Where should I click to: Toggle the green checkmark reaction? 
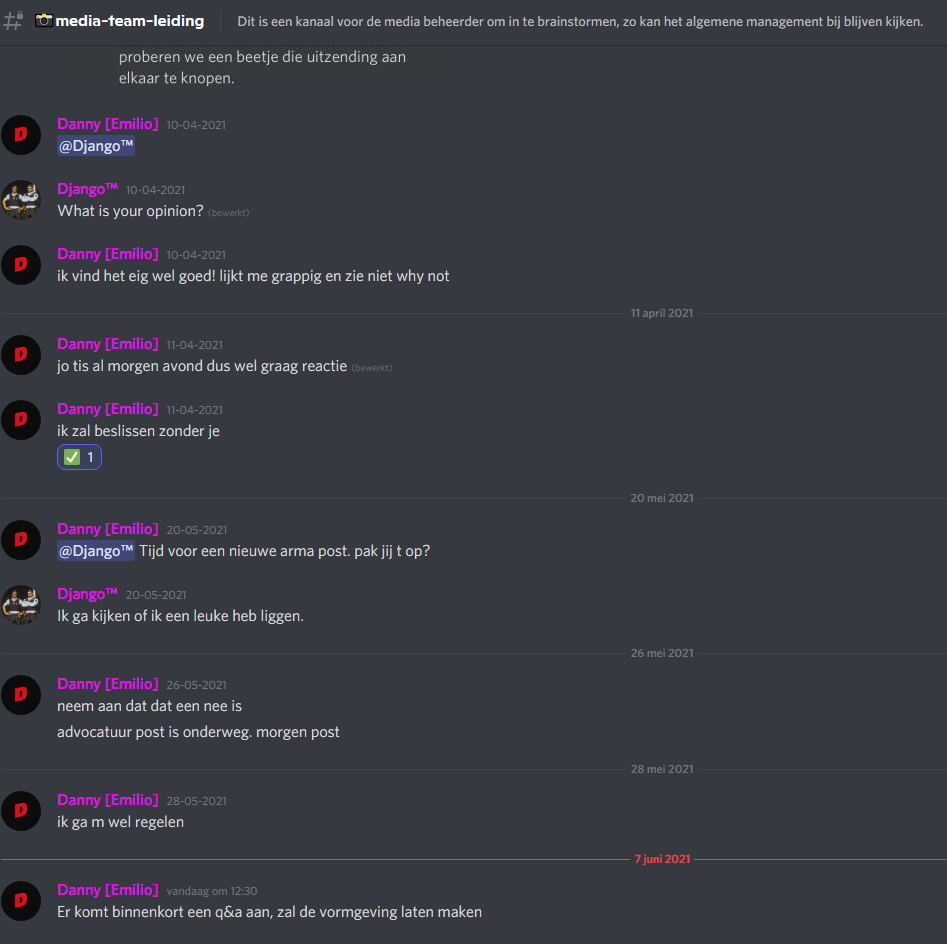point(79,457)
